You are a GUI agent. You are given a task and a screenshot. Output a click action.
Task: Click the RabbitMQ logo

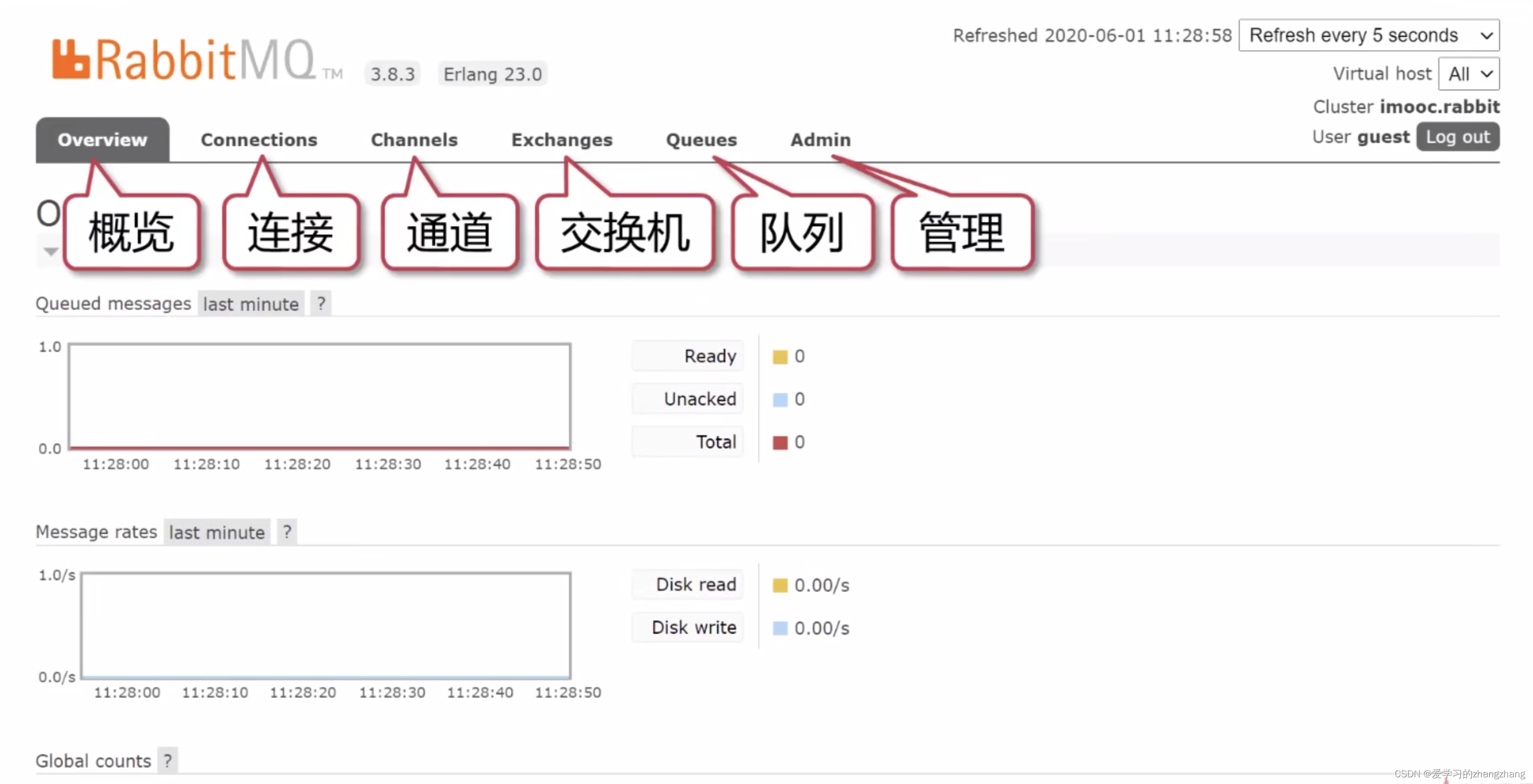197,60
